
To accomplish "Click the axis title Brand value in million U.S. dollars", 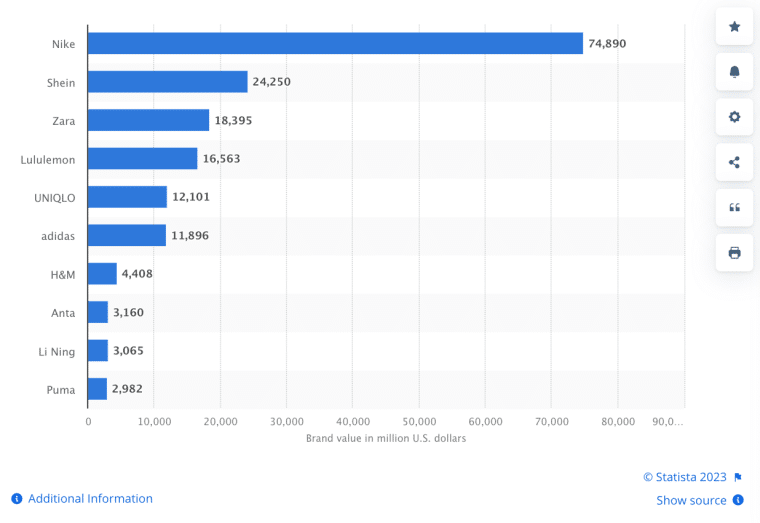I will tap(386, 438).
